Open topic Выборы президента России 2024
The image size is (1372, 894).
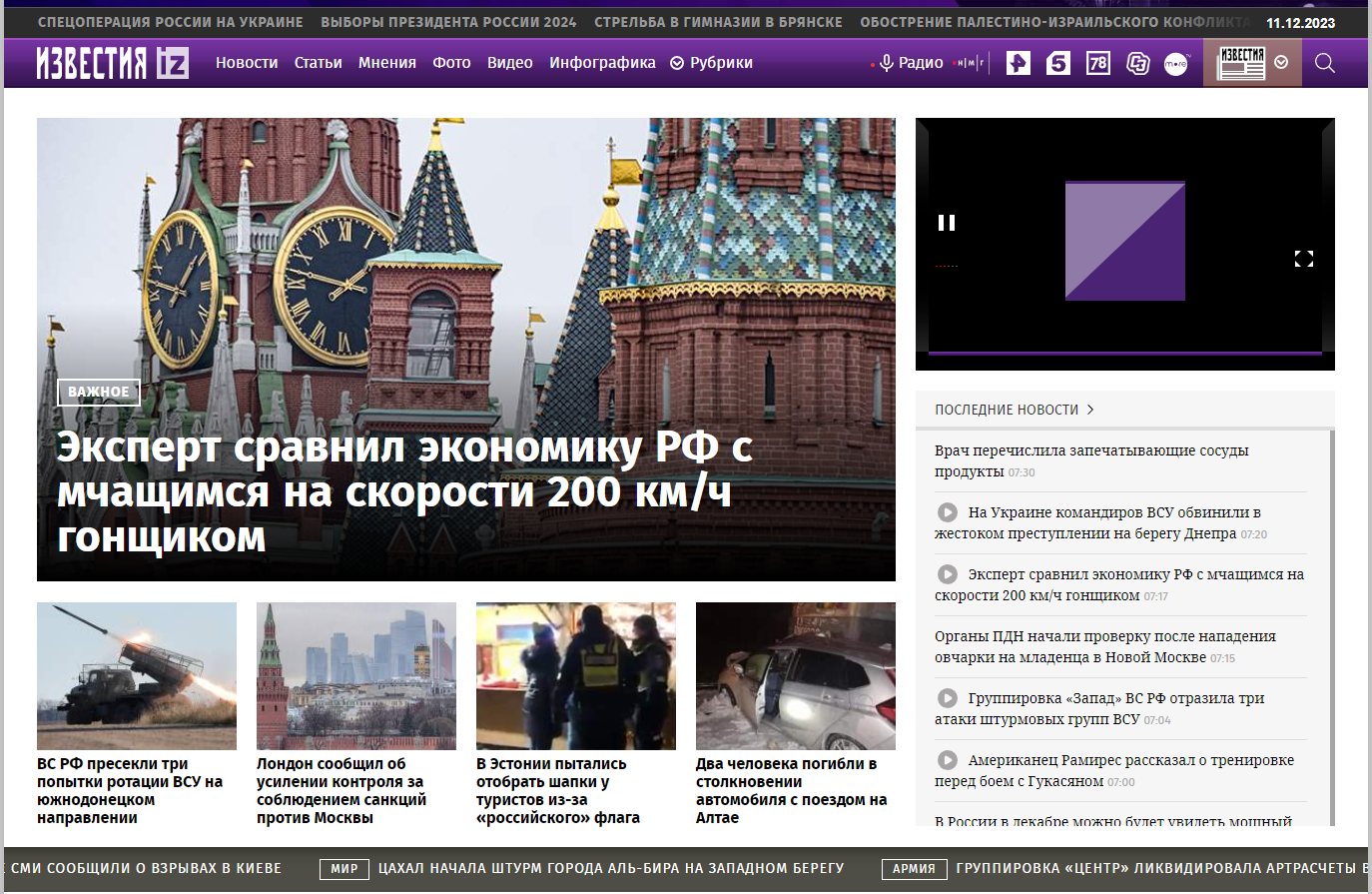448,22
